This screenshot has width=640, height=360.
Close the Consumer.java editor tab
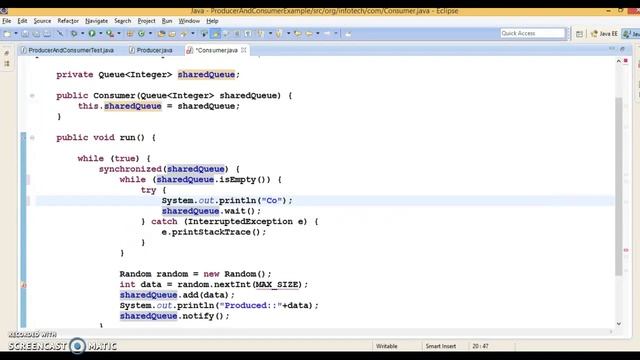pos(244,50)
